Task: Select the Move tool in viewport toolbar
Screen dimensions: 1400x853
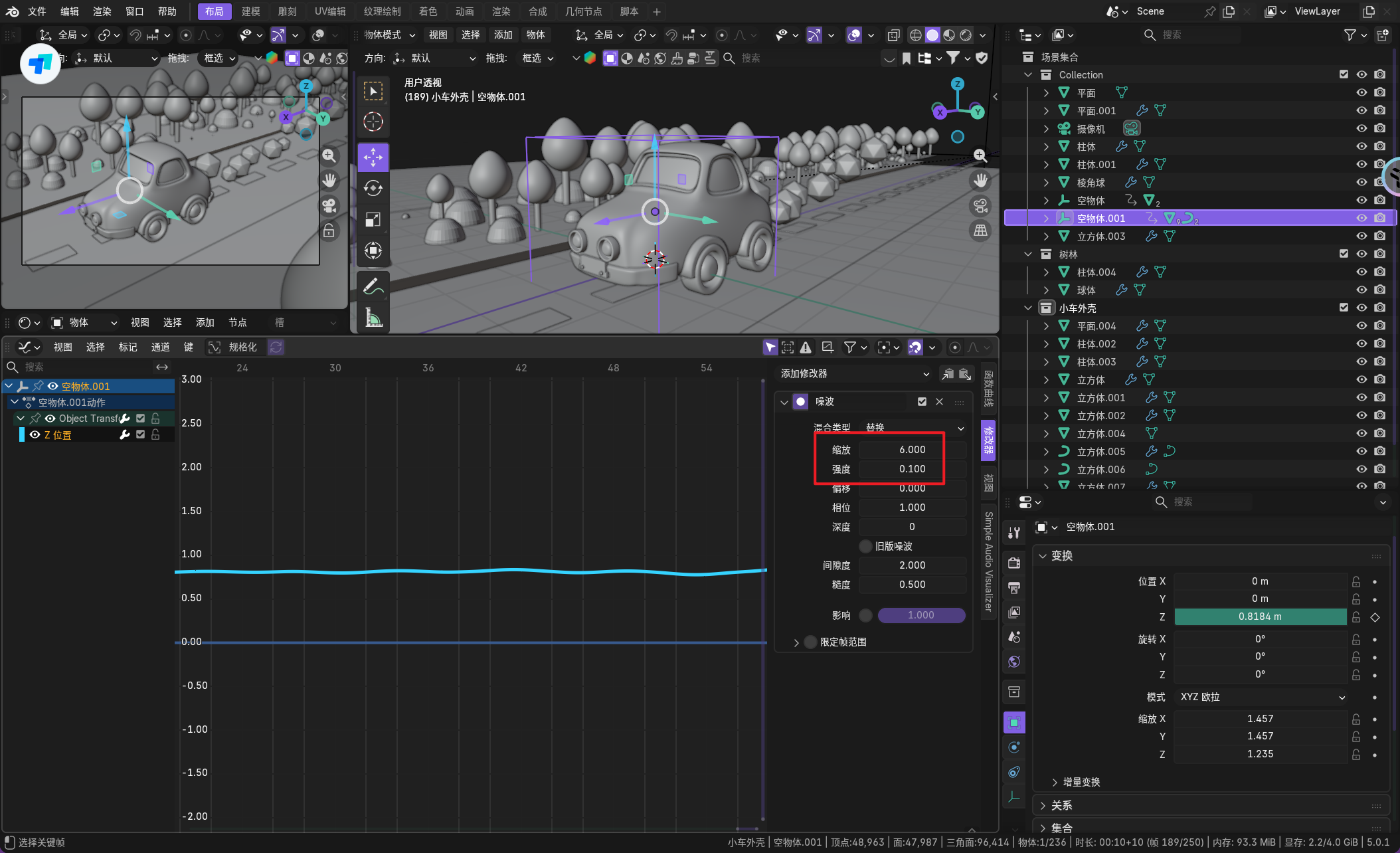Action: (373, 157)
